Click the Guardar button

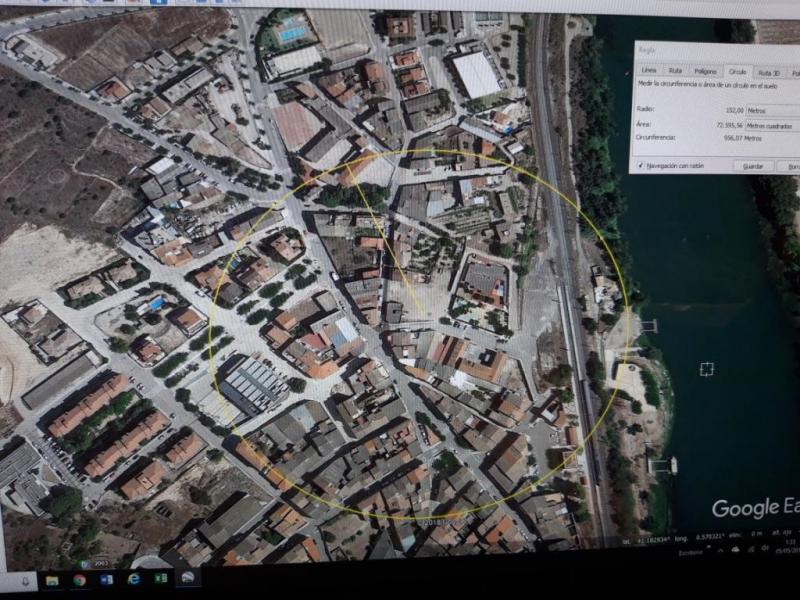[x=753, y=166]
